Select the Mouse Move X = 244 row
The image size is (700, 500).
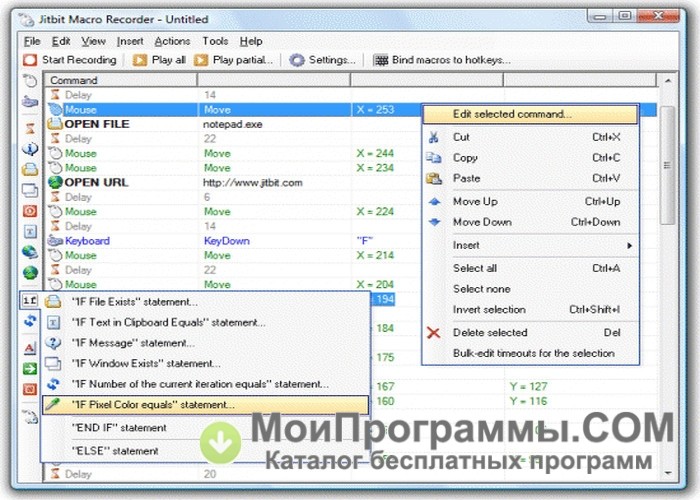tap(351, 154)
